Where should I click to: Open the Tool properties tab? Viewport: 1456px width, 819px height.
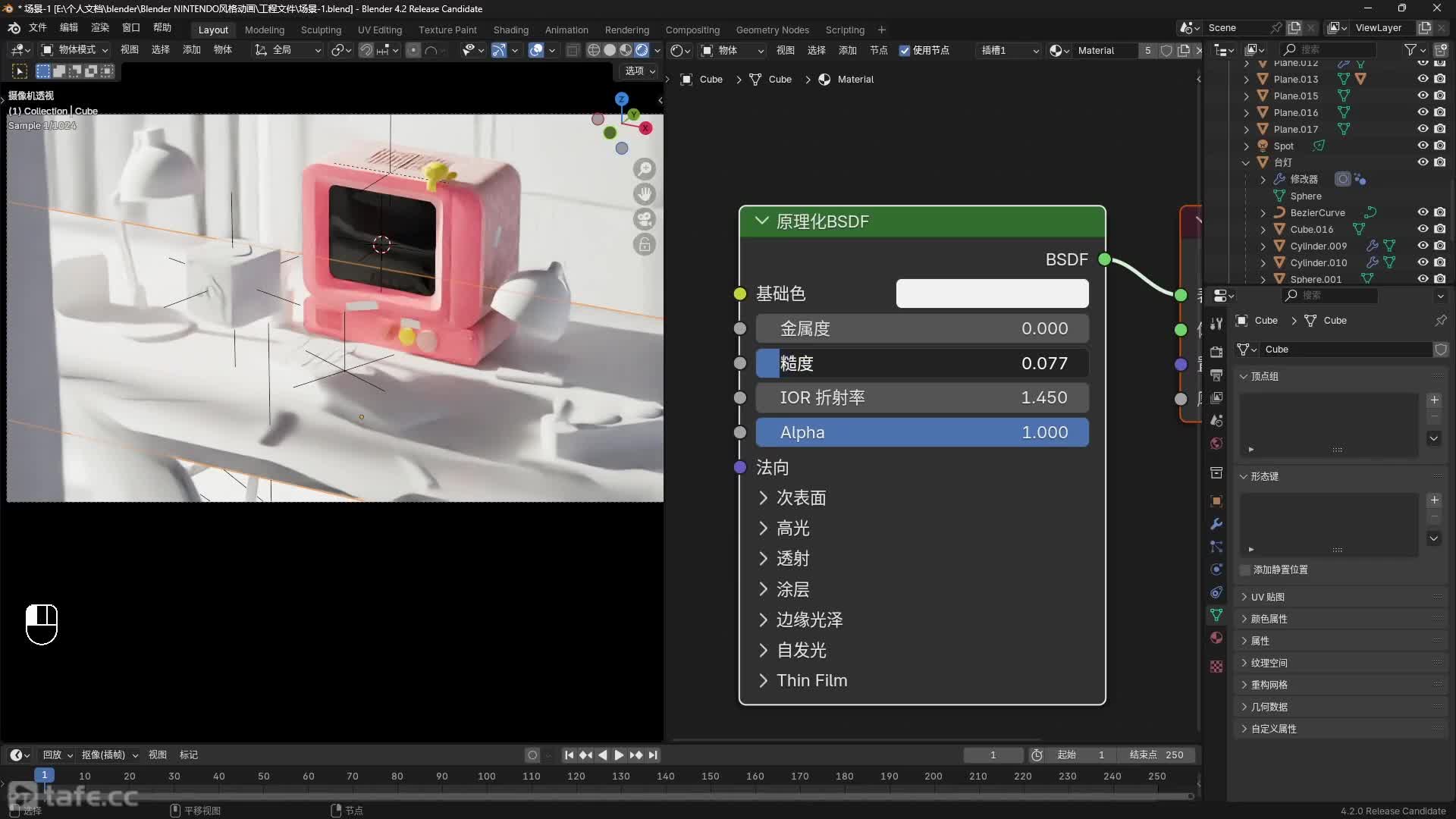1216,324
